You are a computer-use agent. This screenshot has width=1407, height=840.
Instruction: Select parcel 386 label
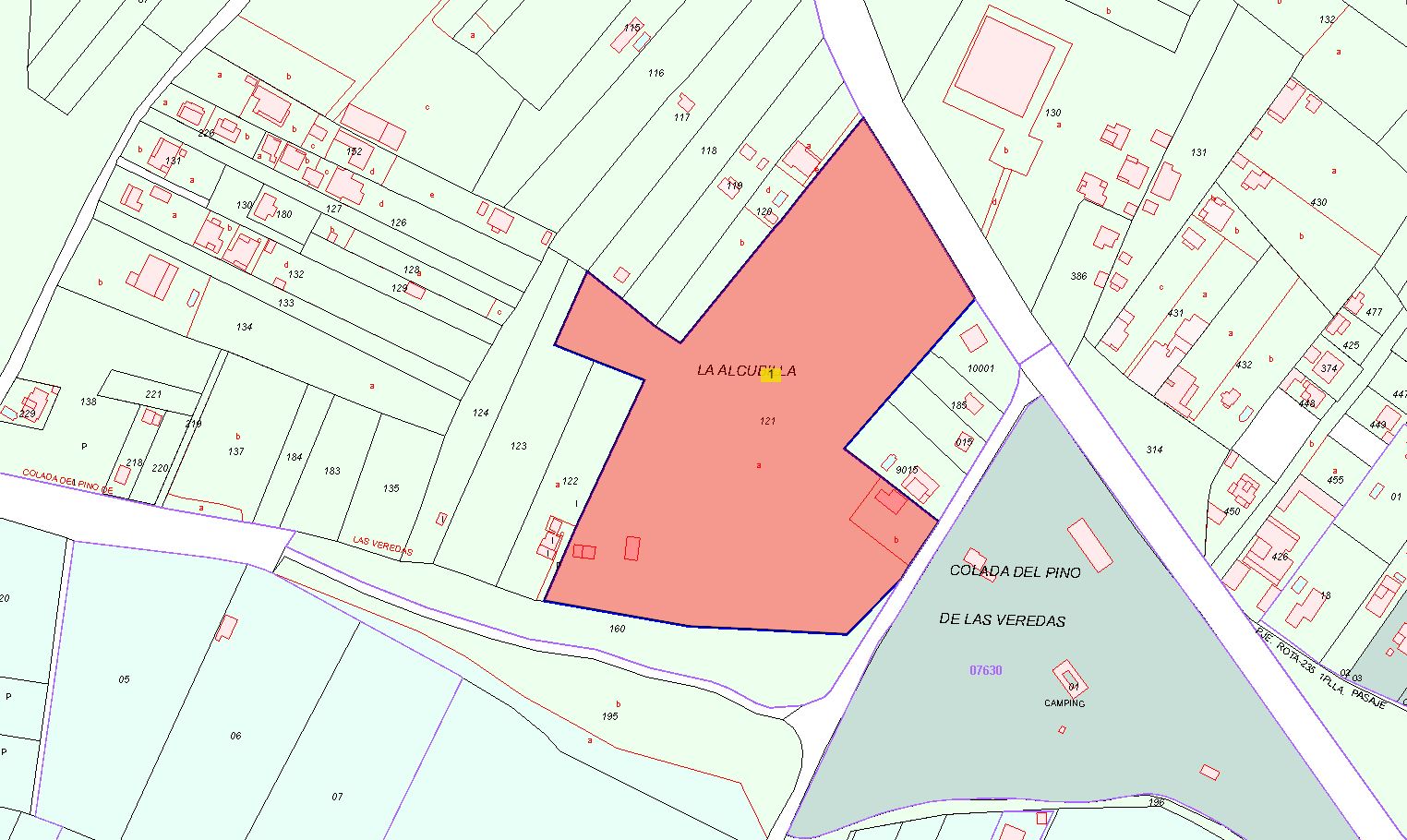1078,276
